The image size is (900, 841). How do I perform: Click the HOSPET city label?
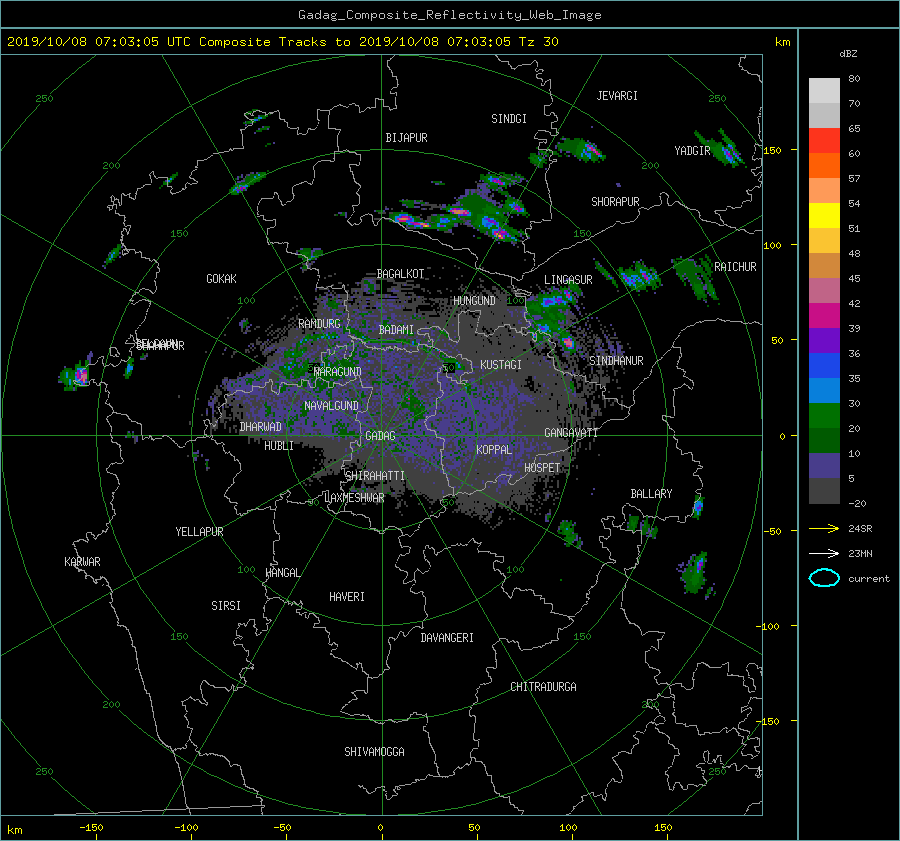point(542,468)
